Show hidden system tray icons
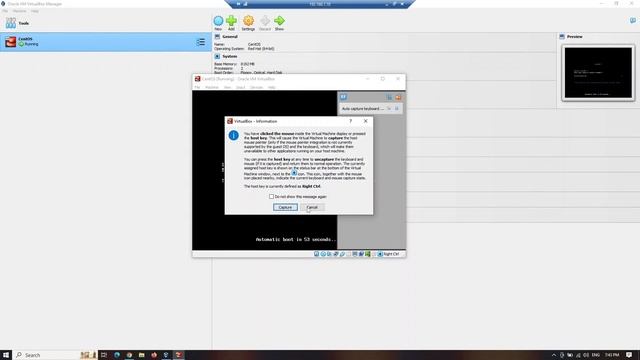640x360 pixels. [554, 355]
